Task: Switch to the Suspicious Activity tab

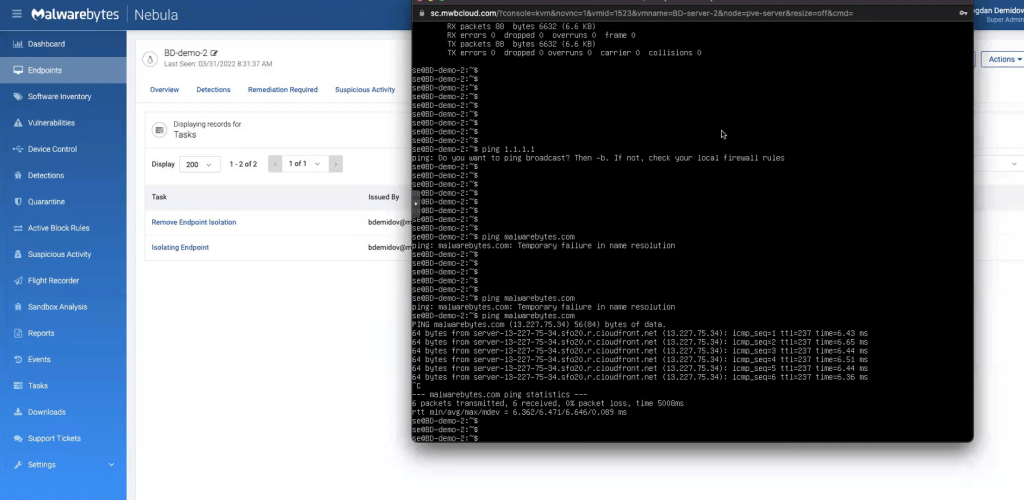Action: pos(365,89)
